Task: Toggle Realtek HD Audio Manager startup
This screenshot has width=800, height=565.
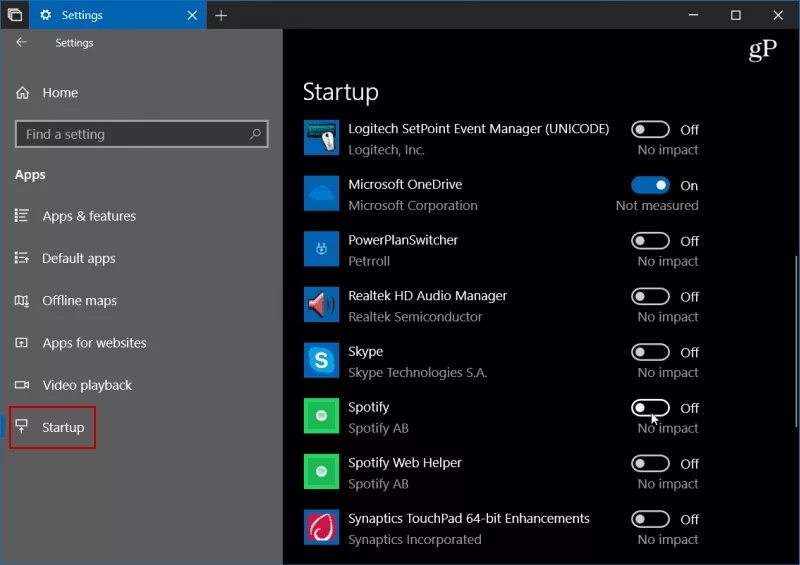Action: pyautogui.click(x=651, y=297)
